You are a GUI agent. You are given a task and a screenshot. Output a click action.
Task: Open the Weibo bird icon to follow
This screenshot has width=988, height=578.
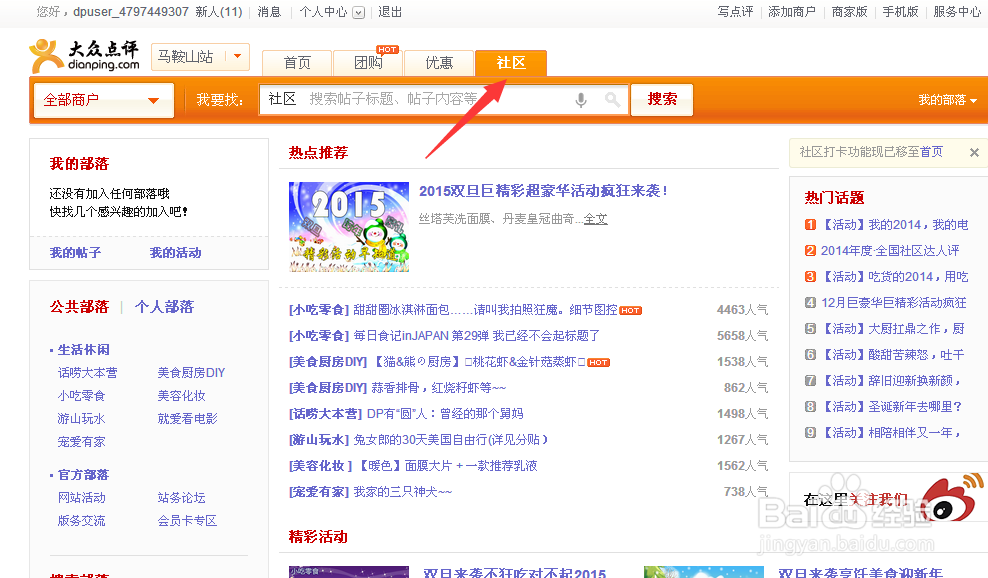(948, 503)
